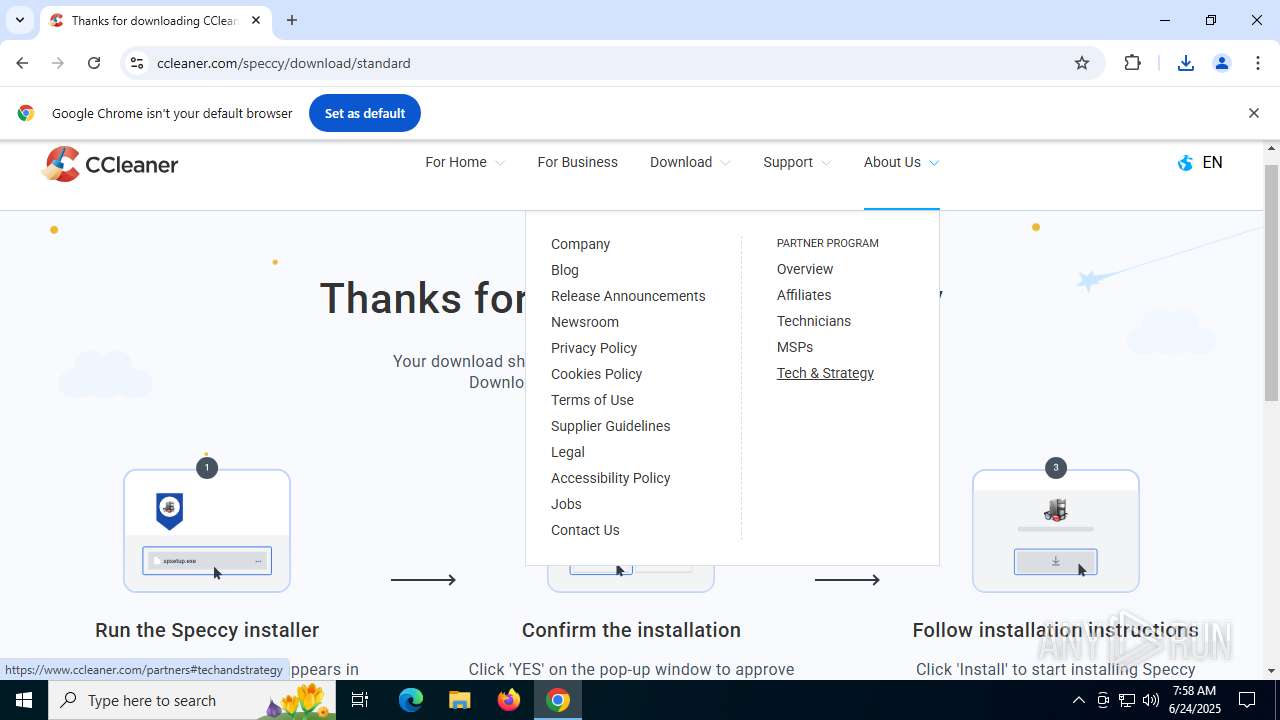Bookmark this page with star icon
Screen dimensions: 1280x720
[1082, 63]
